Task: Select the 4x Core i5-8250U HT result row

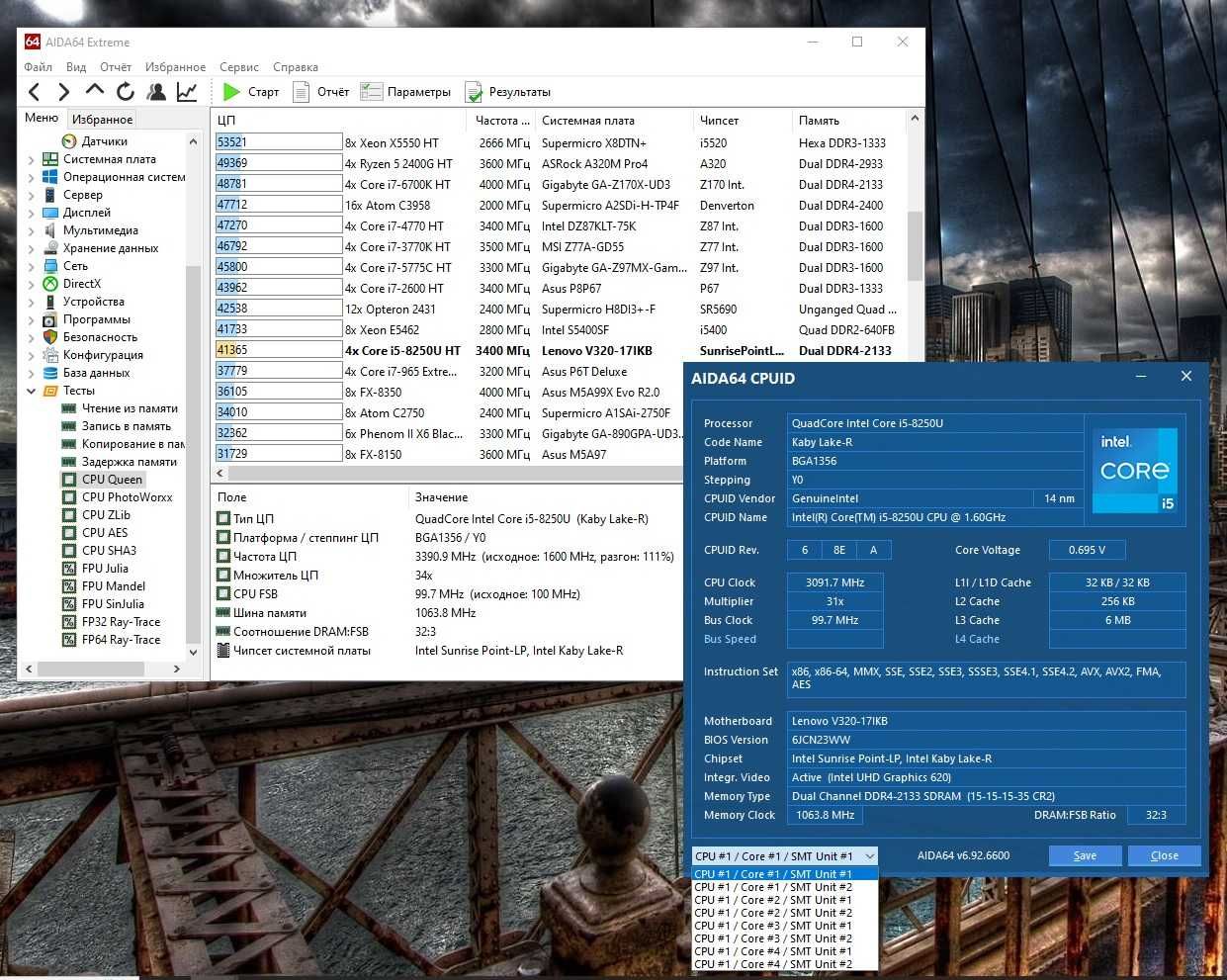Action: 559,350
